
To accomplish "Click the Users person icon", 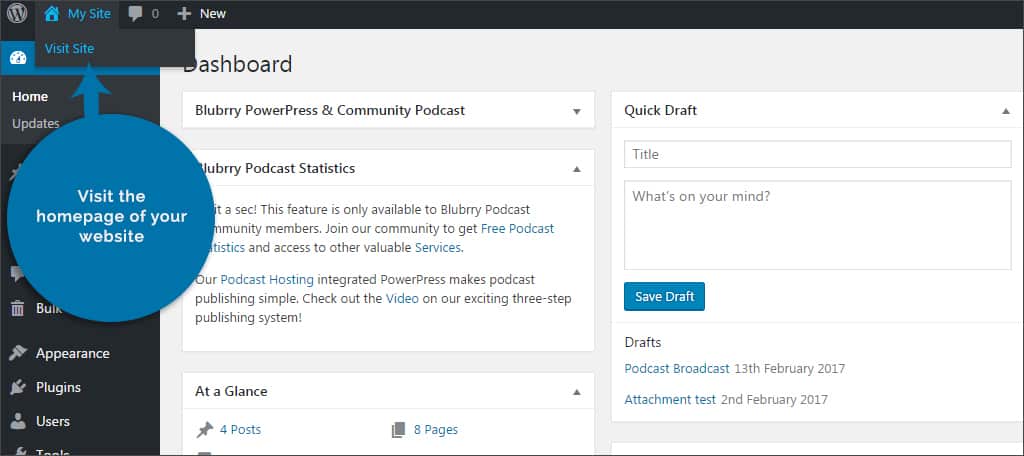I will coord(18,421).
